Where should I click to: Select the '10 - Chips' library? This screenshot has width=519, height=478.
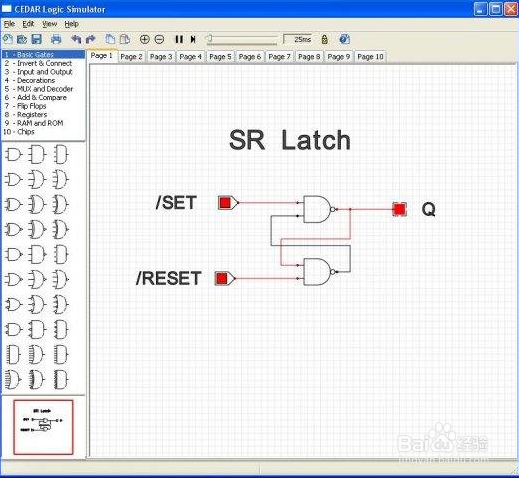click(x=43, y=132)
